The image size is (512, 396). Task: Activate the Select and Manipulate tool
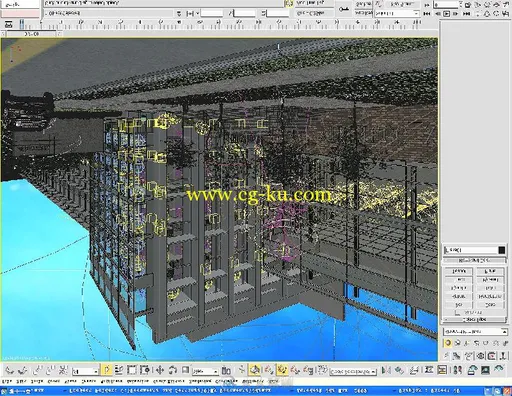click(x=241, y=370)
